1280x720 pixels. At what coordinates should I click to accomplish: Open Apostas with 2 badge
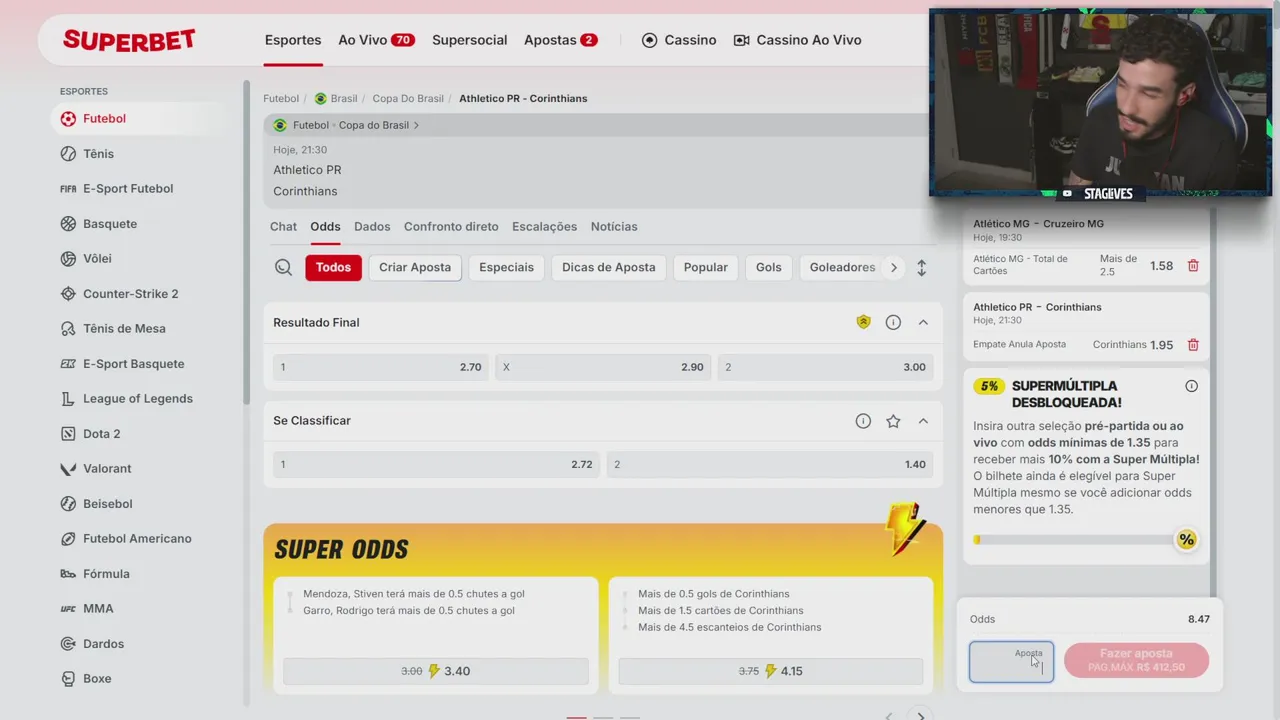point(561,40)
